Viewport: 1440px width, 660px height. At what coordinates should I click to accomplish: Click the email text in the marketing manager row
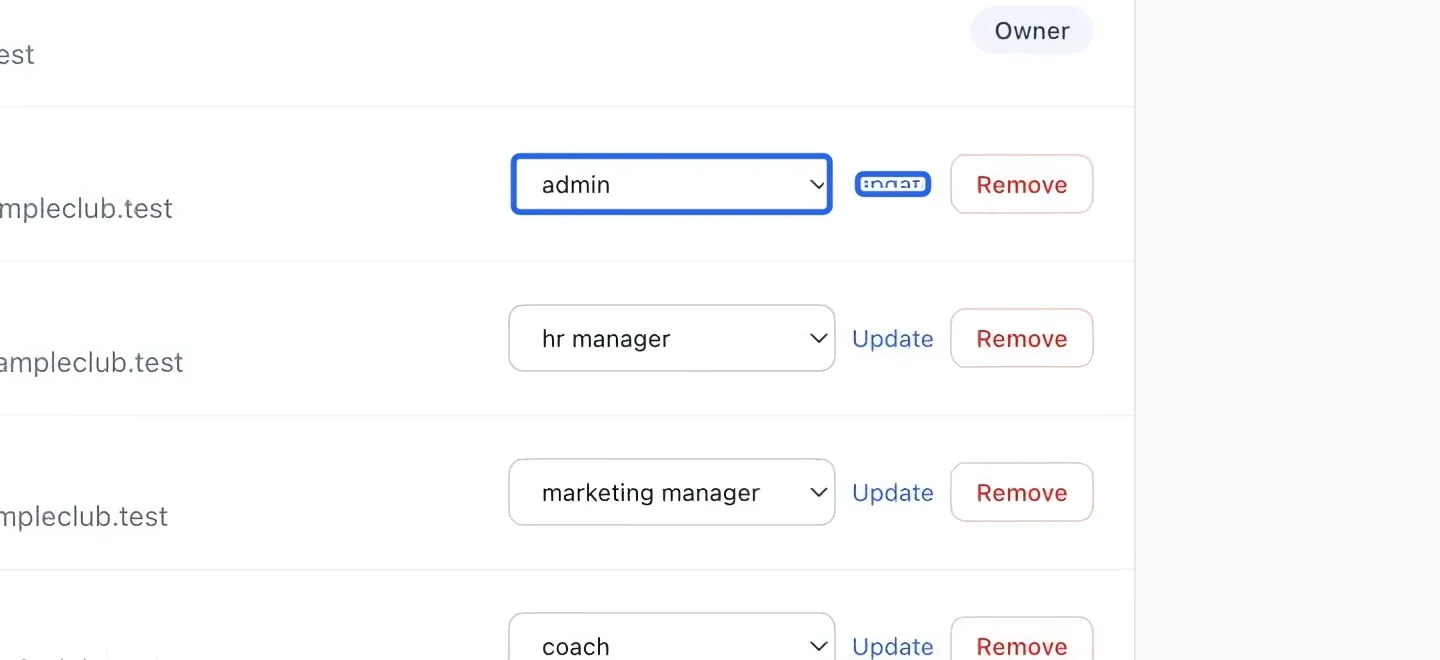(84, 517)
